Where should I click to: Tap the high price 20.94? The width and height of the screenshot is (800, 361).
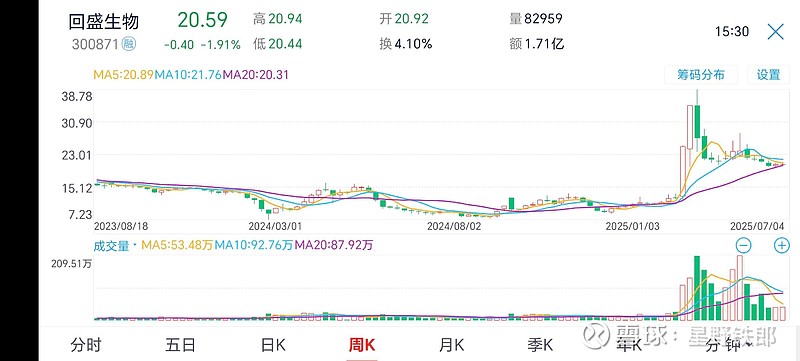285,19
